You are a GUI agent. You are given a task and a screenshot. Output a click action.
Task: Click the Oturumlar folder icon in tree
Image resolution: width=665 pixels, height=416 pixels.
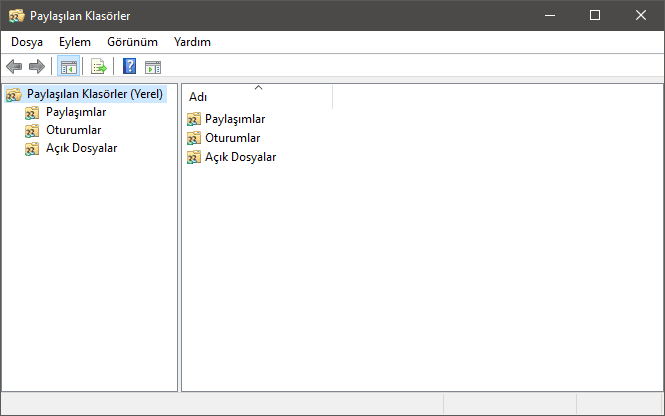coord(32,131)
